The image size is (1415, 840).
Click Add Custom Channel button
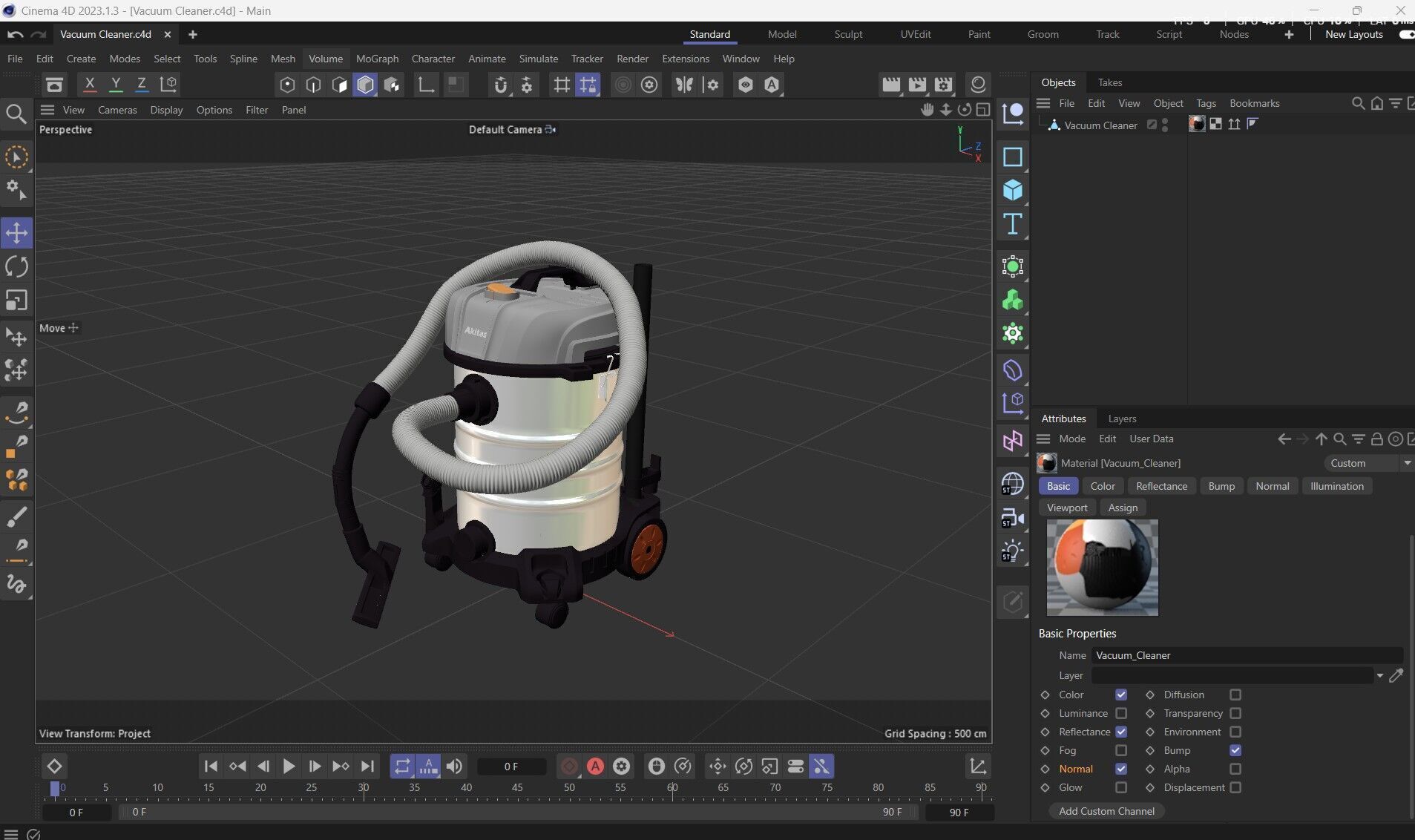(x=1106, y=811)
